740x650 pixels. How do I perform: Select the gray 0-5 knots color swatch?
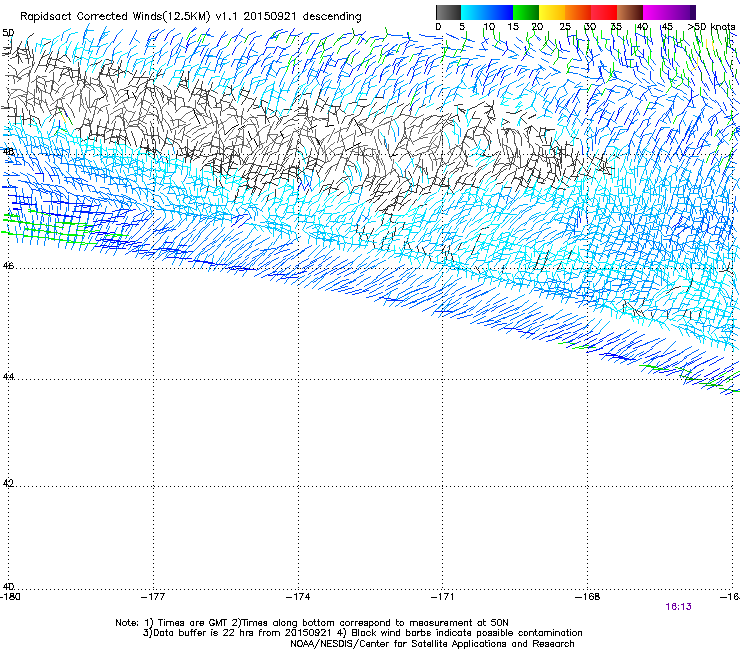[x=448, y=12]
